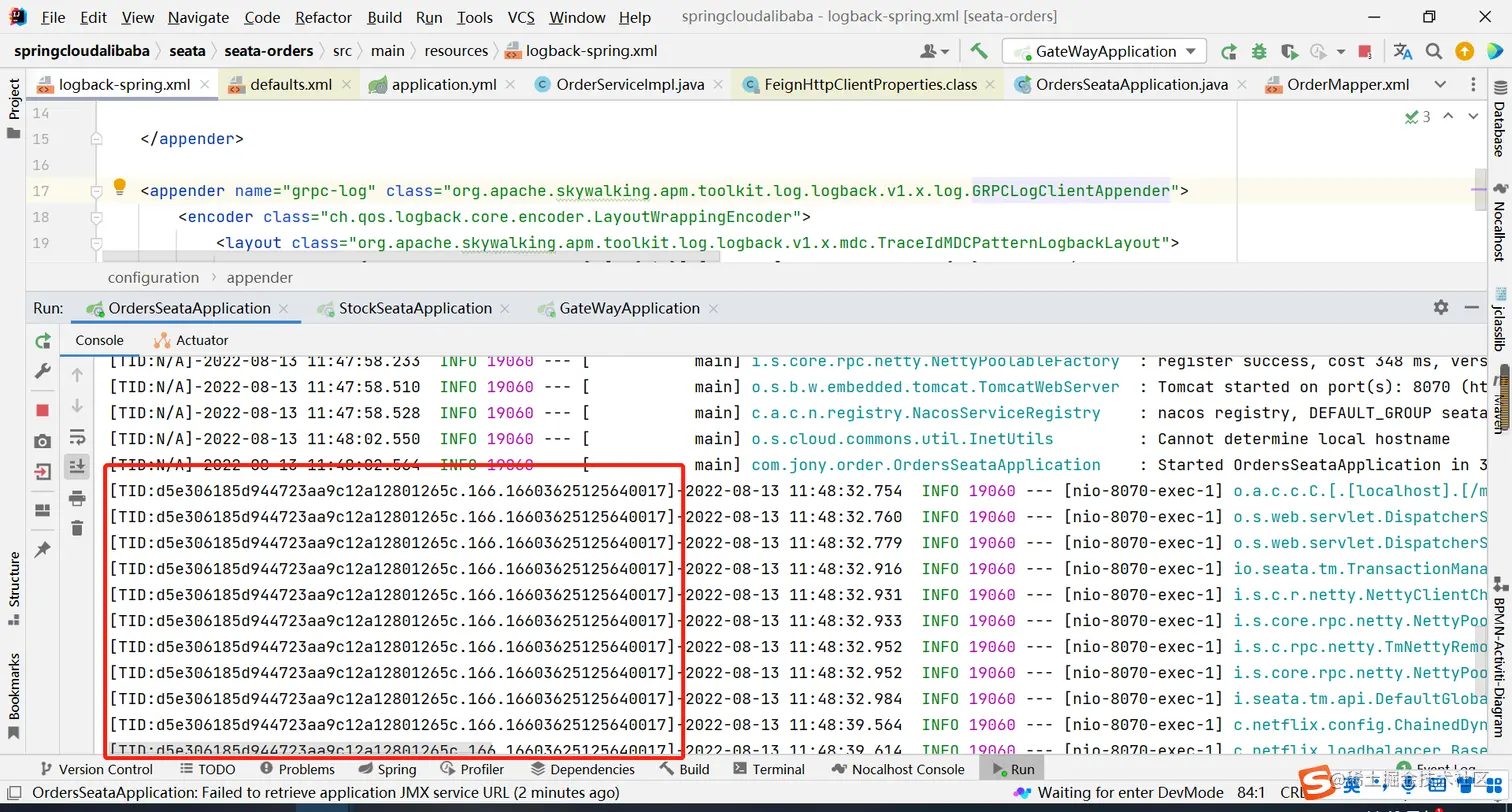
Task: Click the intention lightbulb on line 17
Action: [x=119, y=186]
